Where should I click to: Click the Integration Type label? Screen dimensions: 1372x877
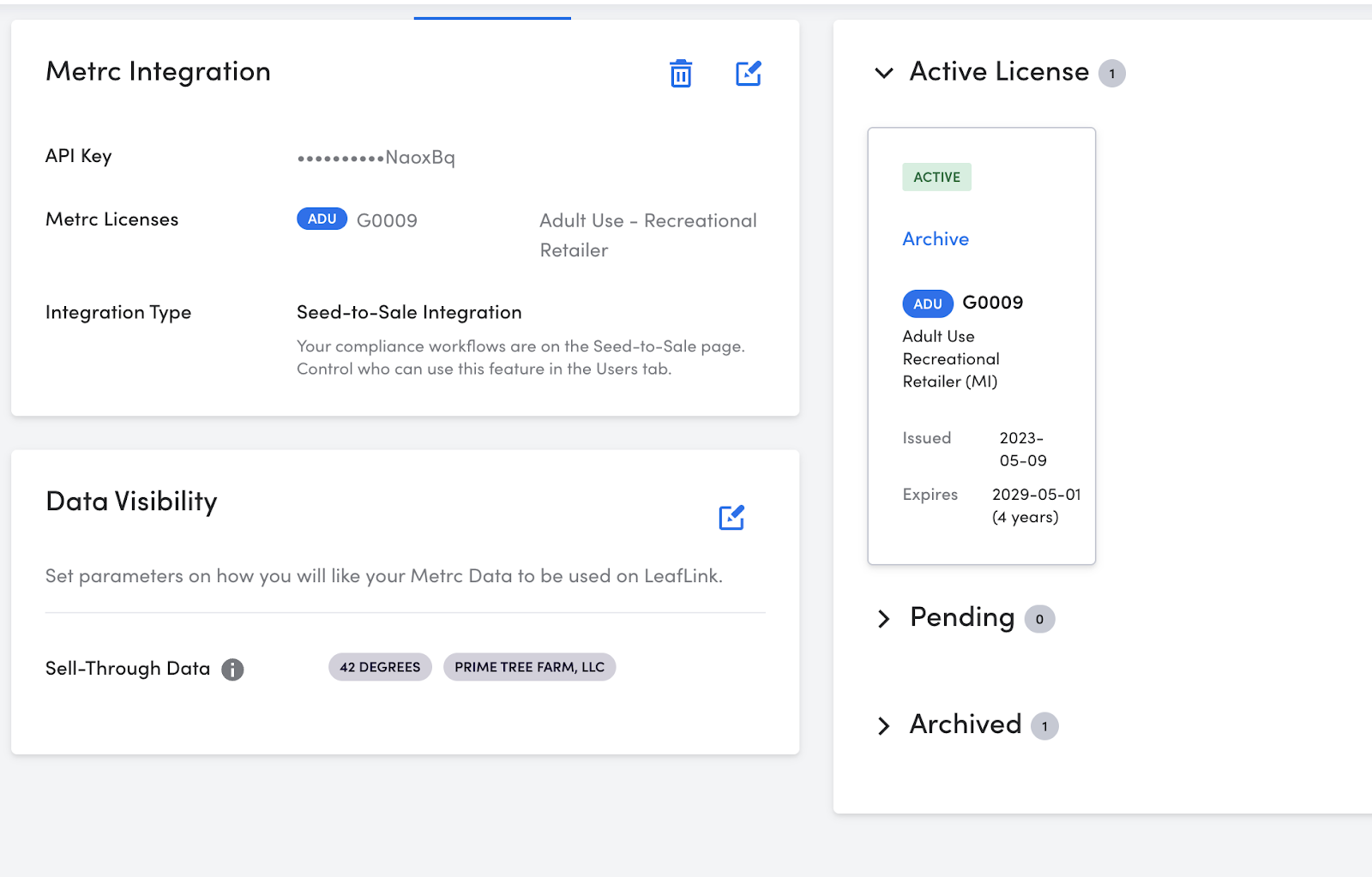(118, 313)
